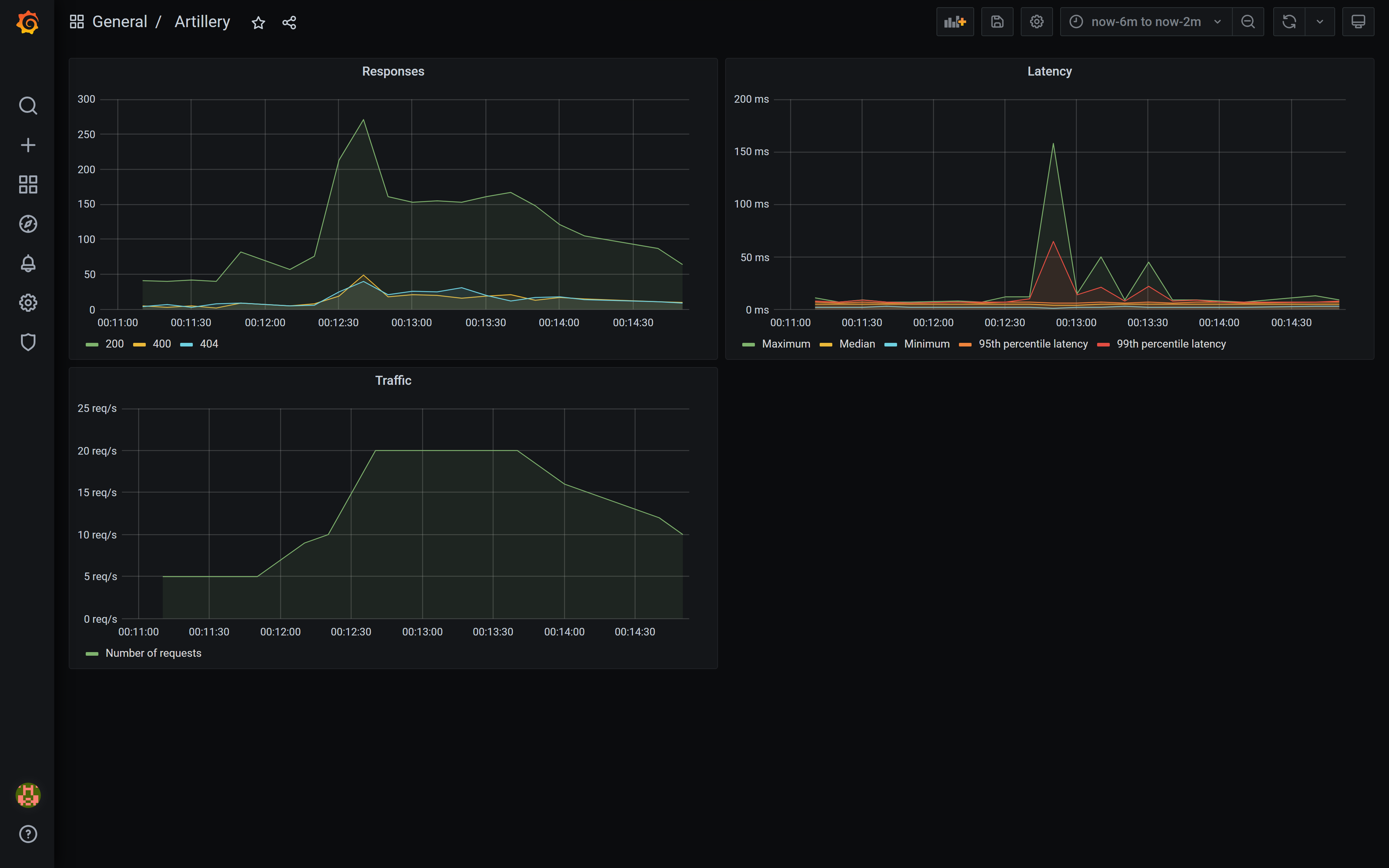This screenshot has height=868, width=1389.
Task: Click the 99th percentile latency color swatch
Action: tap(1103, 344)
